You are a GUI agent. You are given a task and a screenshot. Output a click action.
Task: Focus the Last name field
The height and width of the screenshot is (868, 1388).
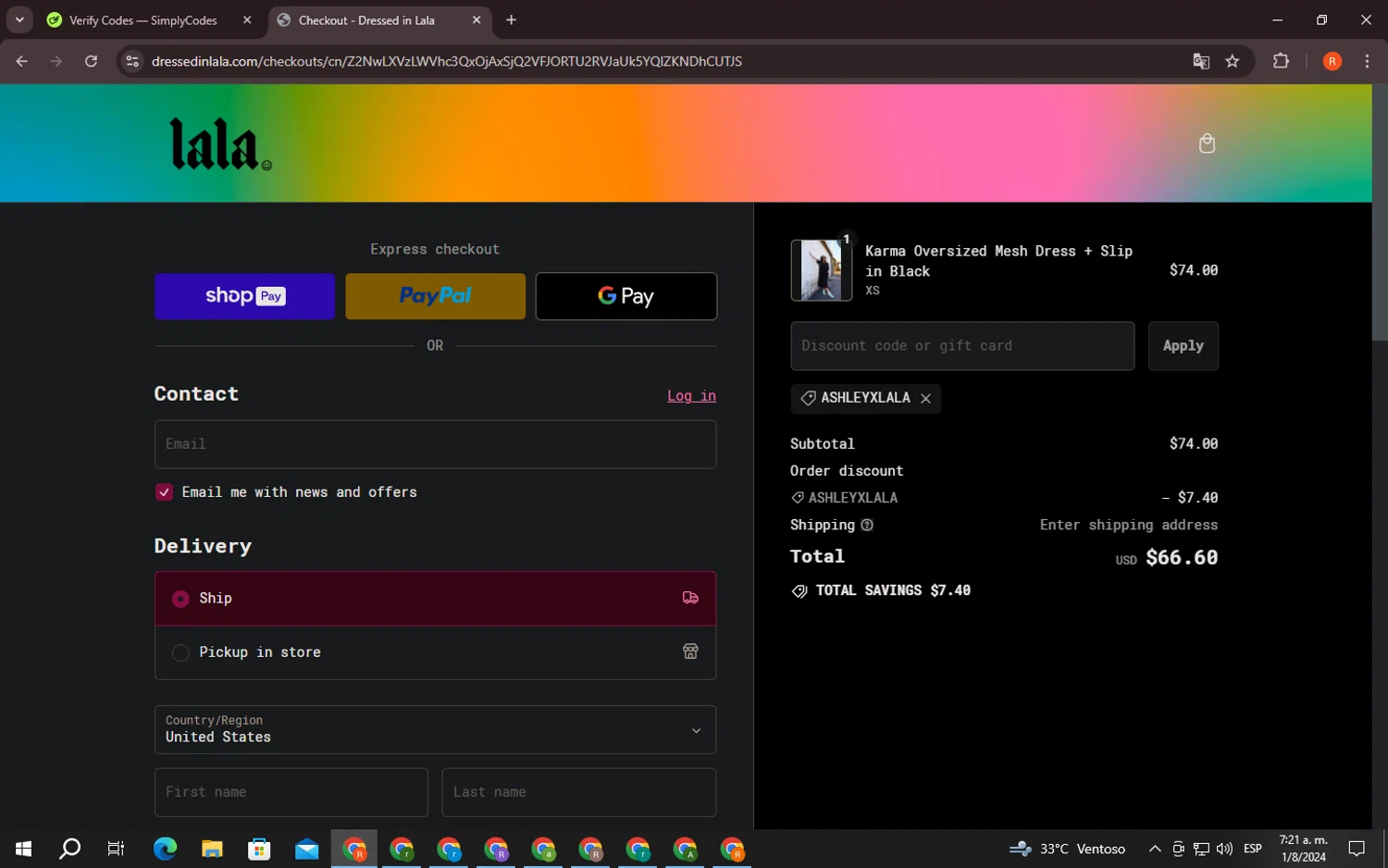tap(579, 792)
